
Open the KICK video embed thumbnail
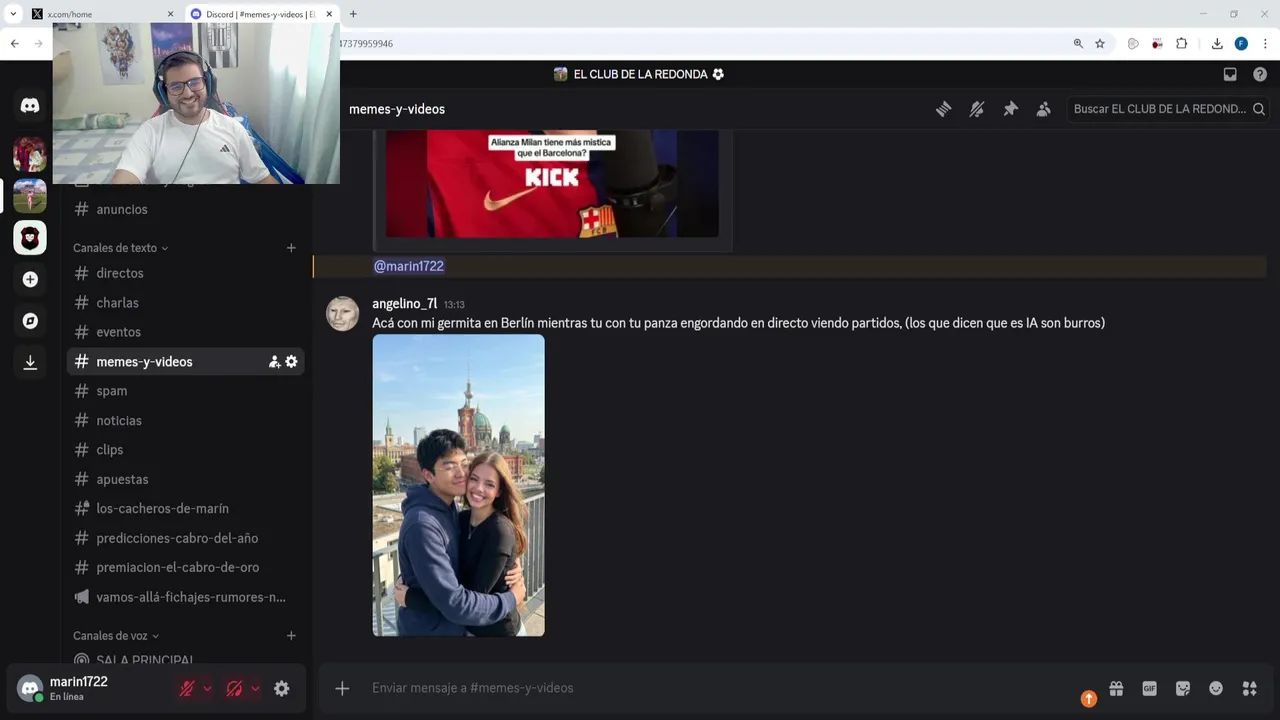click(552, 184)
